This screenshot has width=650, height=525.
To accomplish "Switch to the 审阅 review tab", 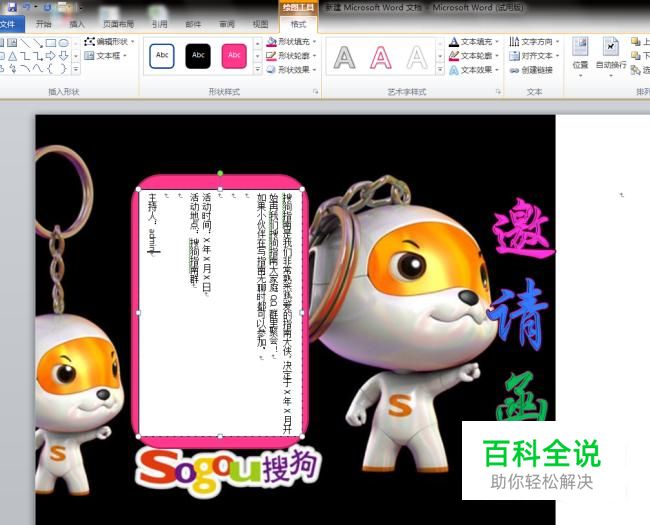I will 227,24.
